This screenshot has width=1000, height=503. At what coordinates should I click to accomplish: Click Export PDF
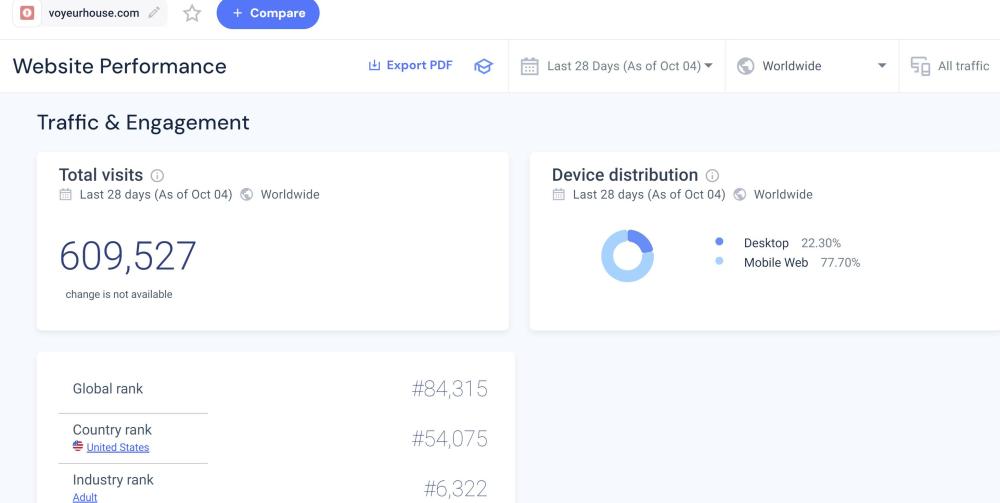pos(410,65)
